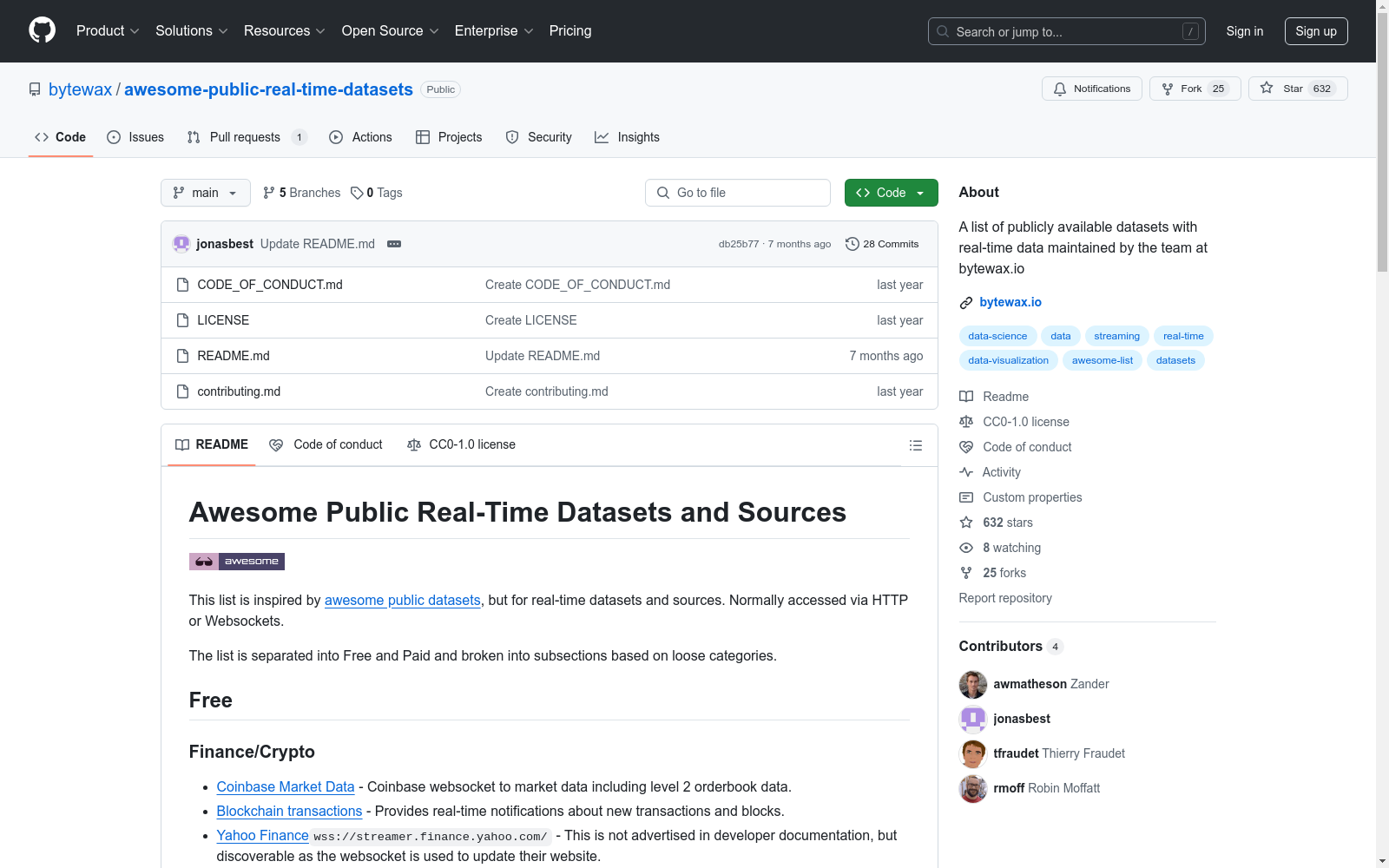Switch to the Issues tab
1389x868 pixels.
(135, 137)
